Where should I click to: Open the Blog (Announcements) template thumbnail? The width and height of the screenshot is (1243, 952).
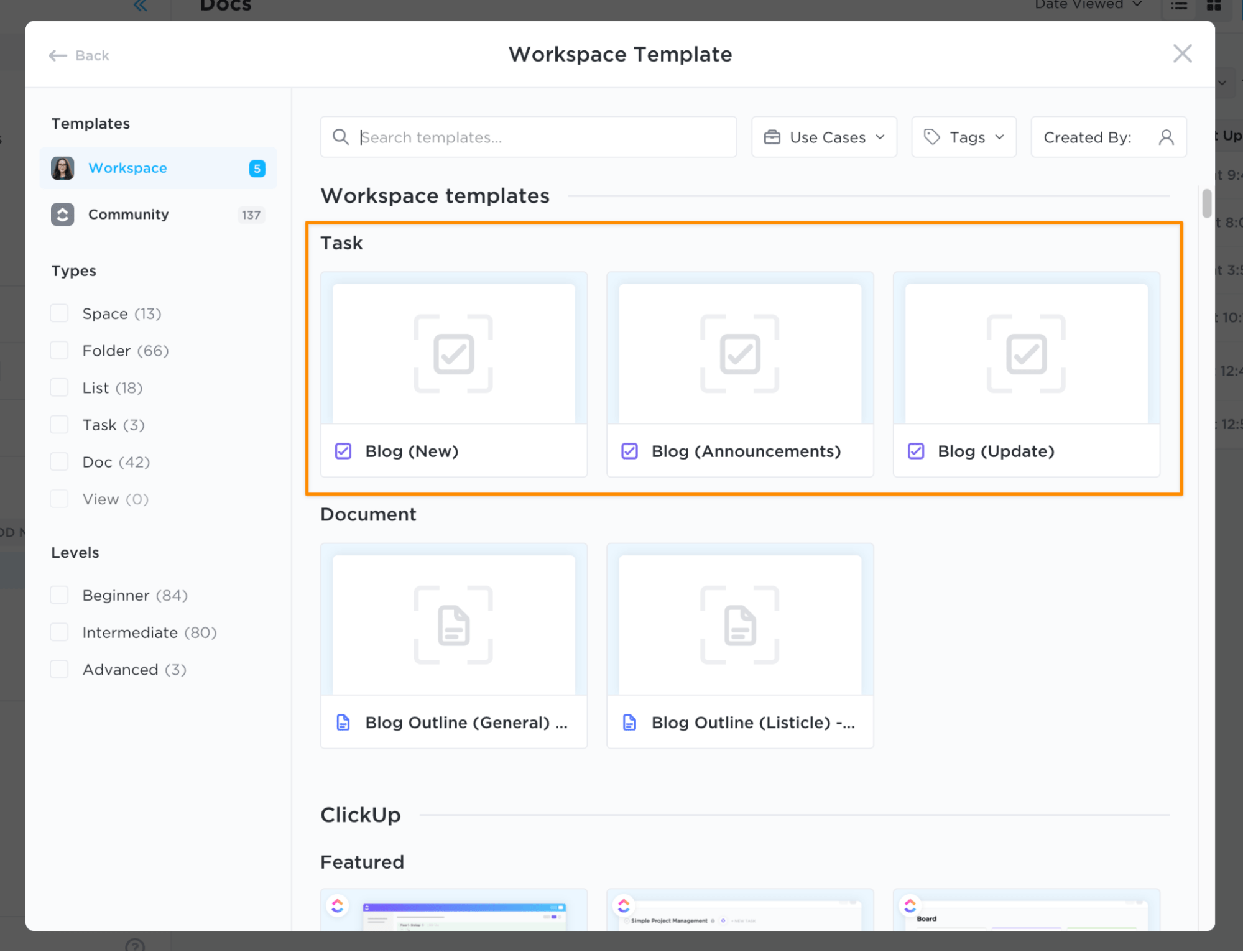[740, 354]
